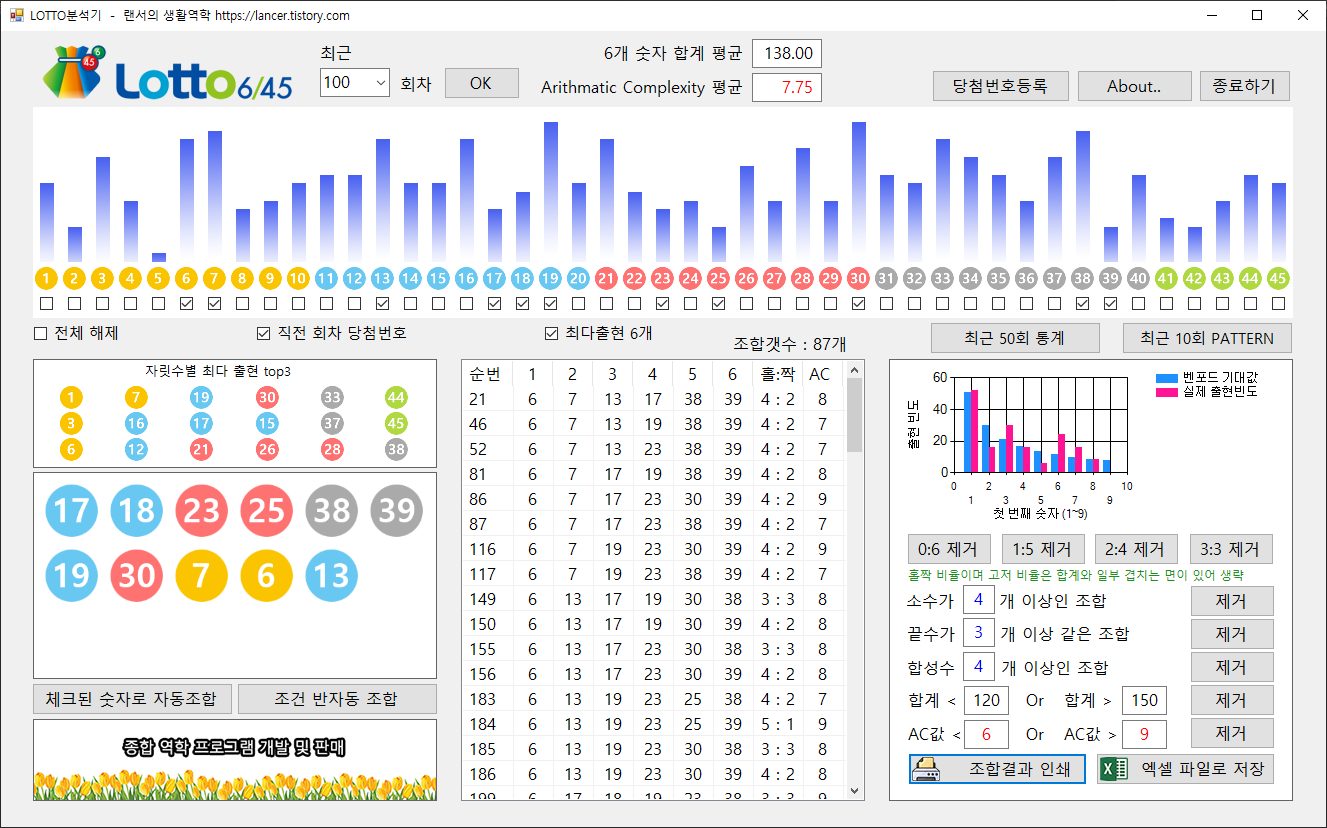Click small ball 44 in the top3 panel
The image size is (1327, 828).
click(397, 397)
